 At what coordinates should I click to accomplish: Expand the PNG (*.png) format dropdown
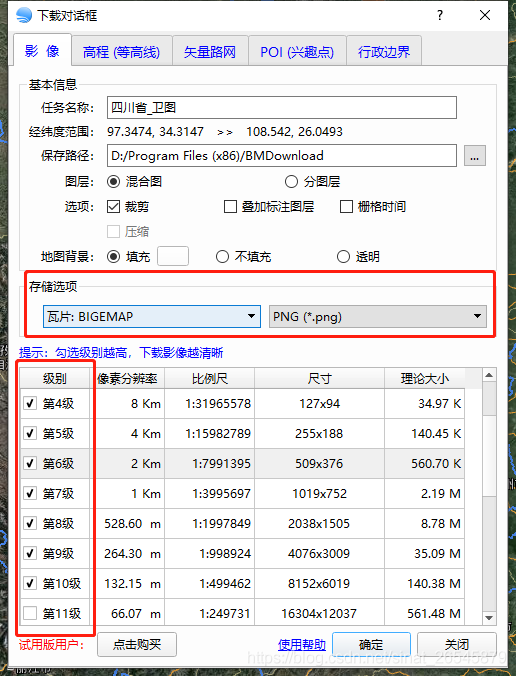click(378, 316)
